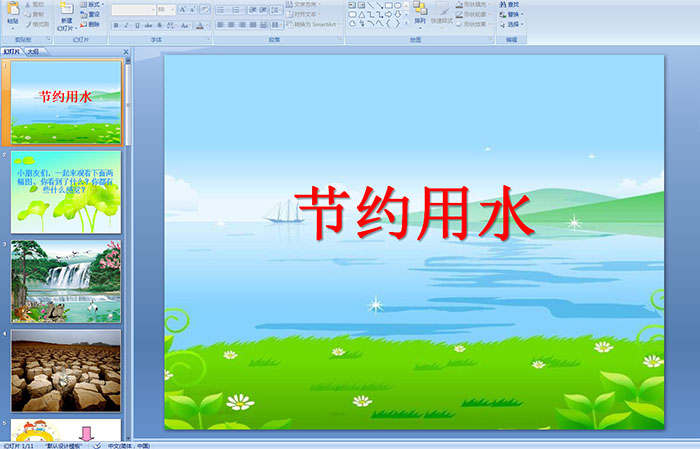700x449 pixels.
Task: Close the slide thumbnail pane
Action: 126,52
